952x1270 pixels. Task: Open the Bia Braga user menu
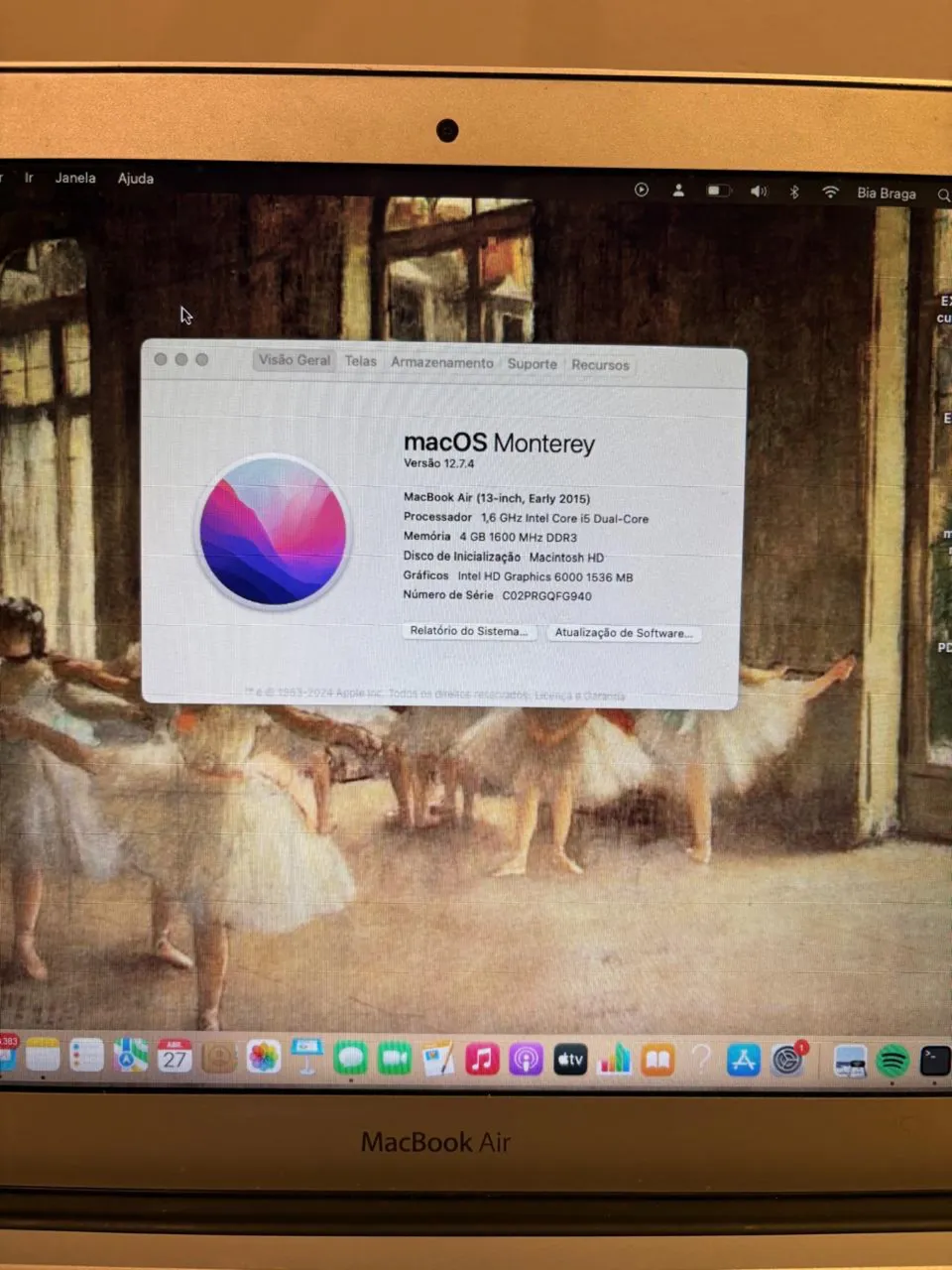887,193
